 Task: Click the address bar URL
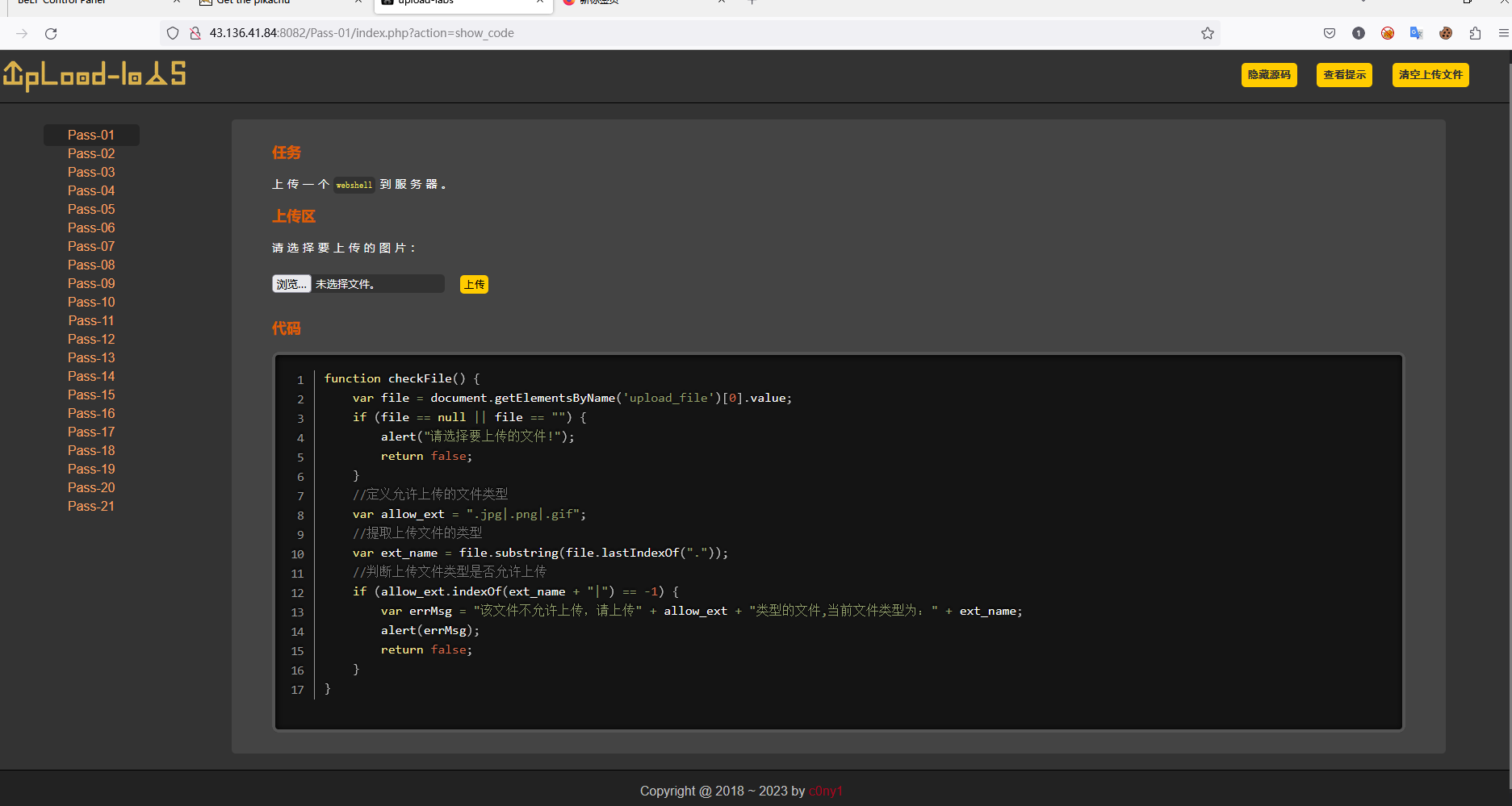click(362, 33)
